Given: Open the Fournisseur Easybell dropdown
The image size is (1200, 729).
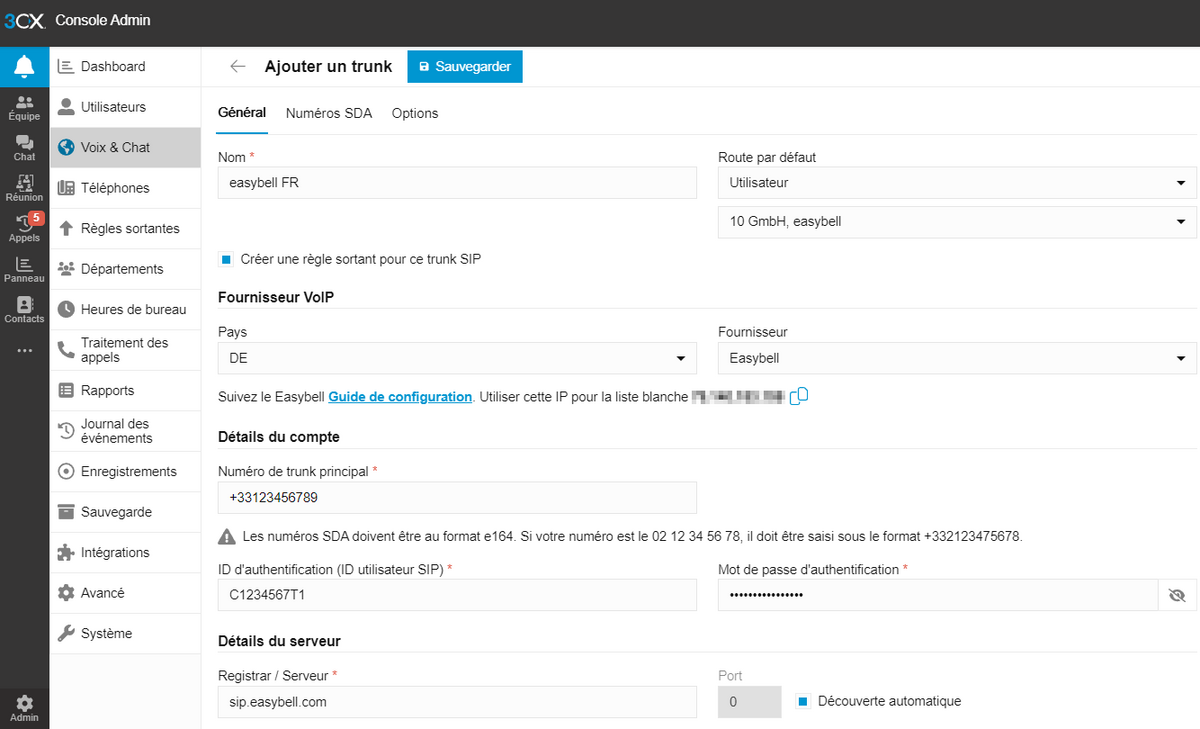Looking at the screenshot, I should [956, 358].
